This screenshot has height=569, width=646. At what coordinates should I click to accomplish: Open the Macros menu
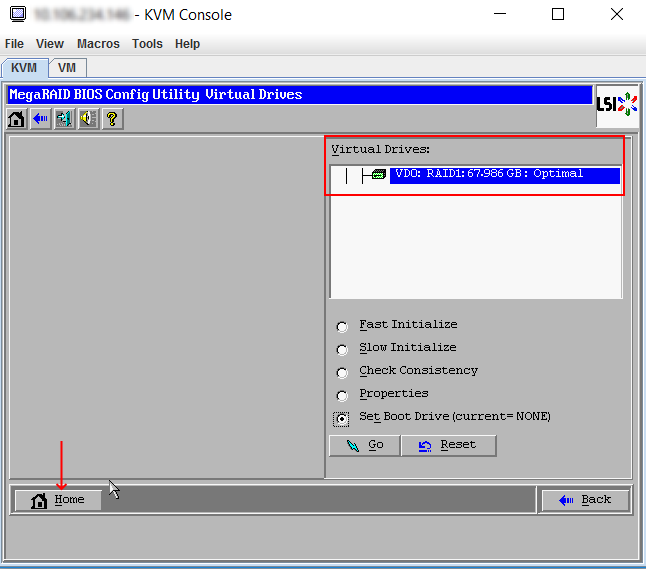tap(98, 44)
